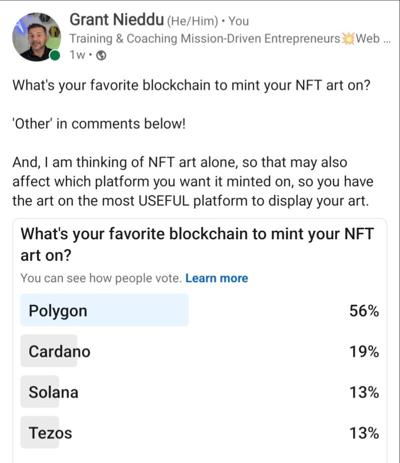
Task: Expand the truncated headline ellipsis
Action: pos(387,39)
